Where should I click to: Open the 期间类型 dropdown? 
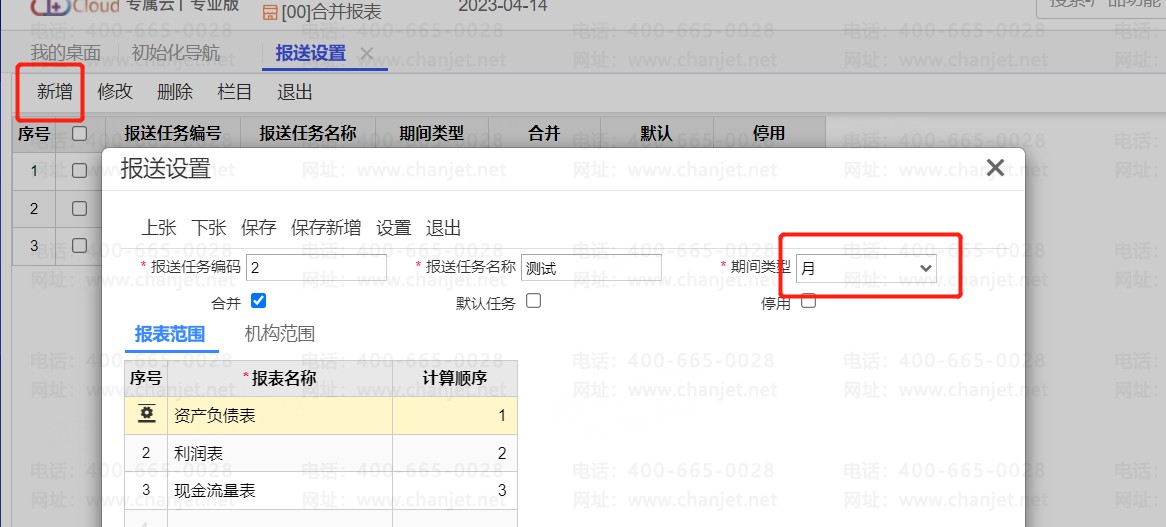pos(866,268)
